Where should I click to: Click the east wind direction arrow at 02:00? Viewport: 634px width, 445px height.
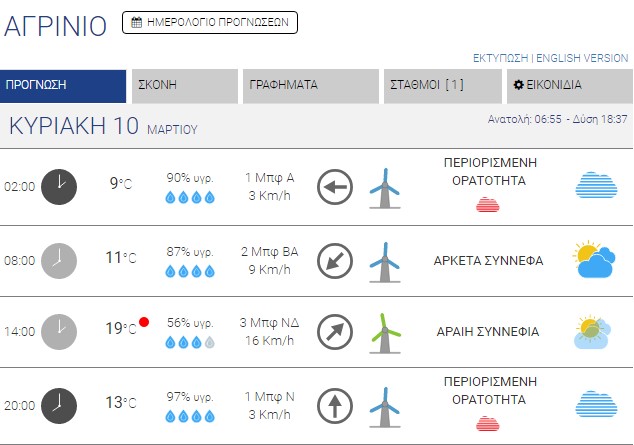334,187
